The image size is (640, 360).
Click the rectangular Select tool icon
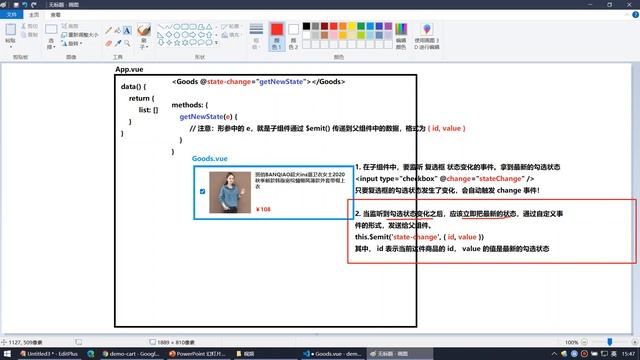pos(51,29)
